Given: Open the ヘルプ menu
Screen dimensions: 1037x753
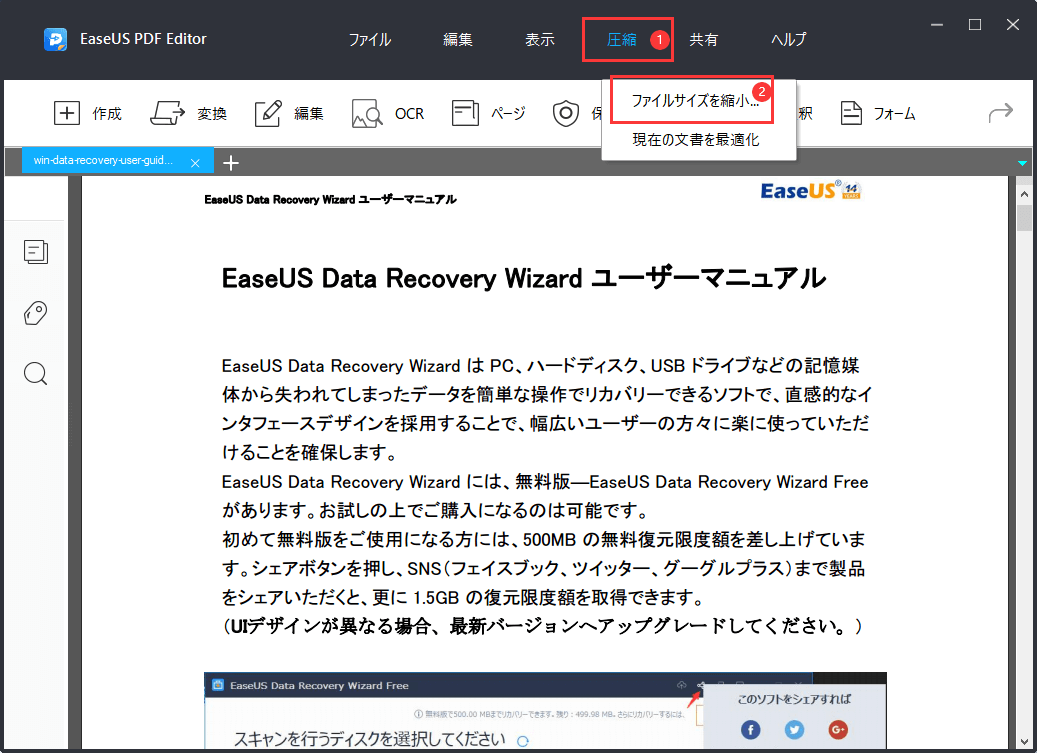Looking at the screenshot, I should click(788, 39).
